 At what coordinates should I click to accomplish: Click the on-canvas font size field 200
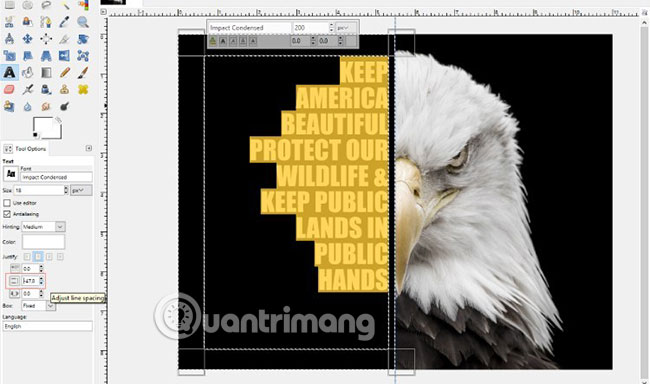(x=310, y=28)
